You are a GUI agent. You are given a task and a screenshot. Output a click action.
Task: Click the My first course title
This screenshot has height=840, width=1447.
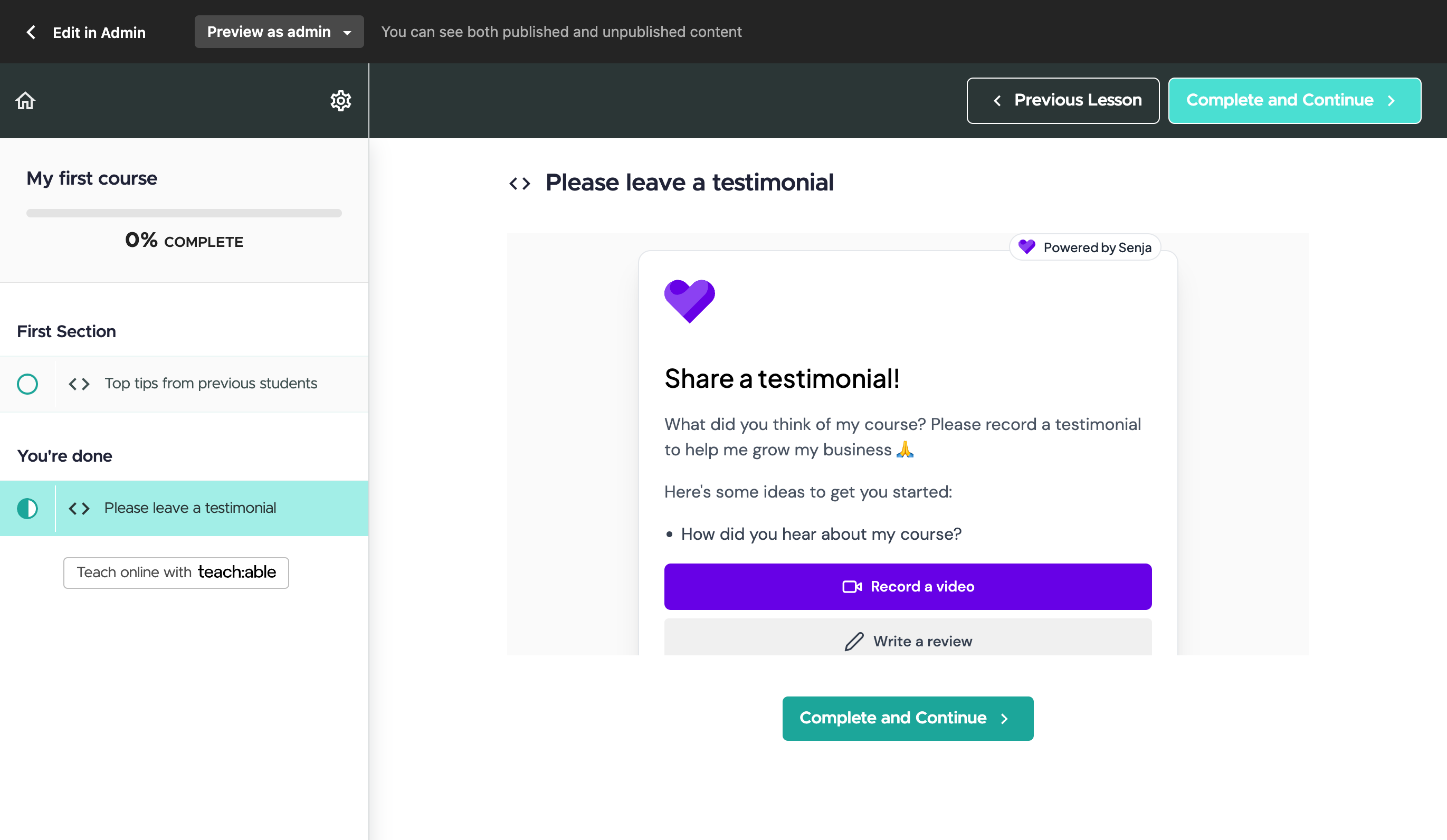(92, 178)
